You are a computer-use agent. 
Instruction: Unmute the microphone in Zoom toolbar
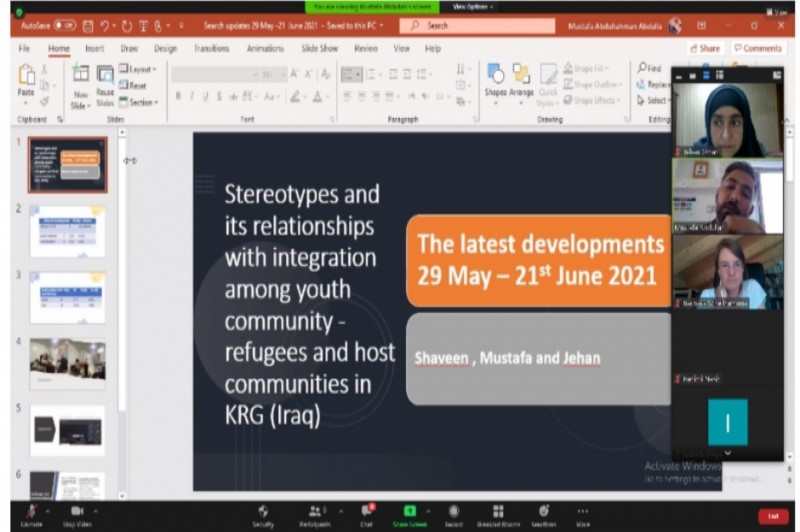point(31,512)
